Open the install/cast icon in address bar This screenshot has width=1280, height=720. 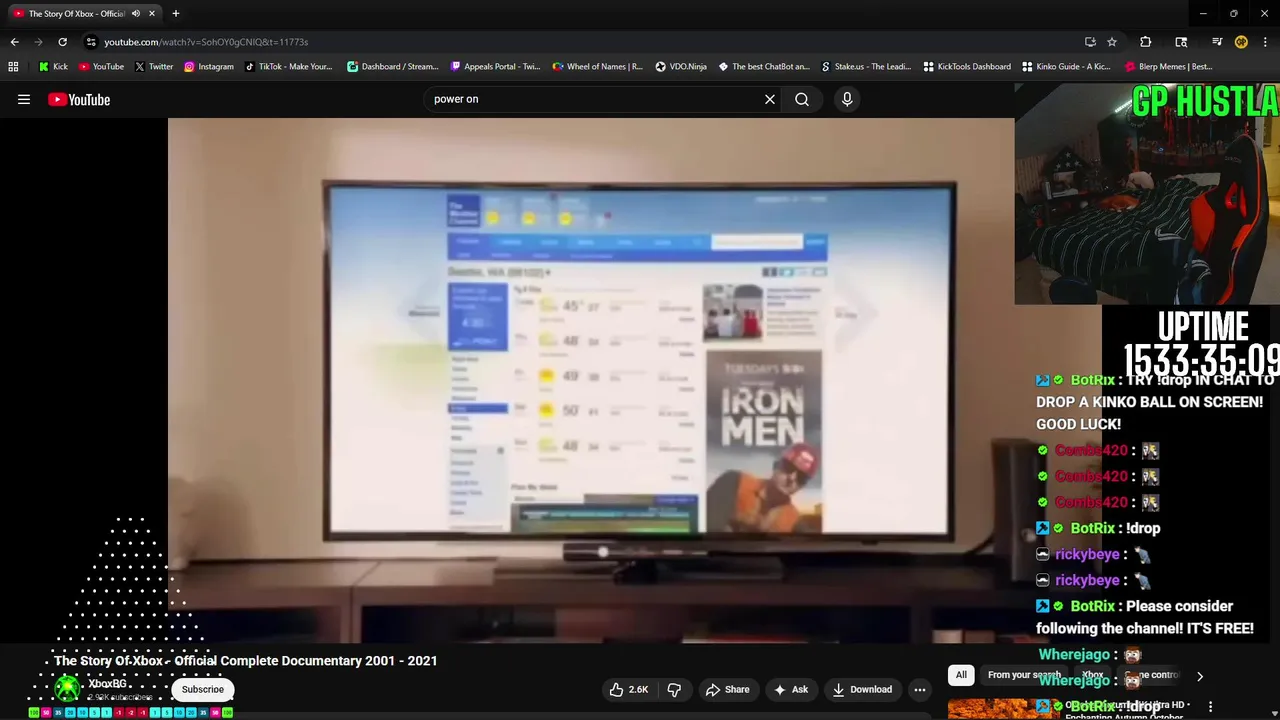pyautogui.click(x=1090, y=42)
